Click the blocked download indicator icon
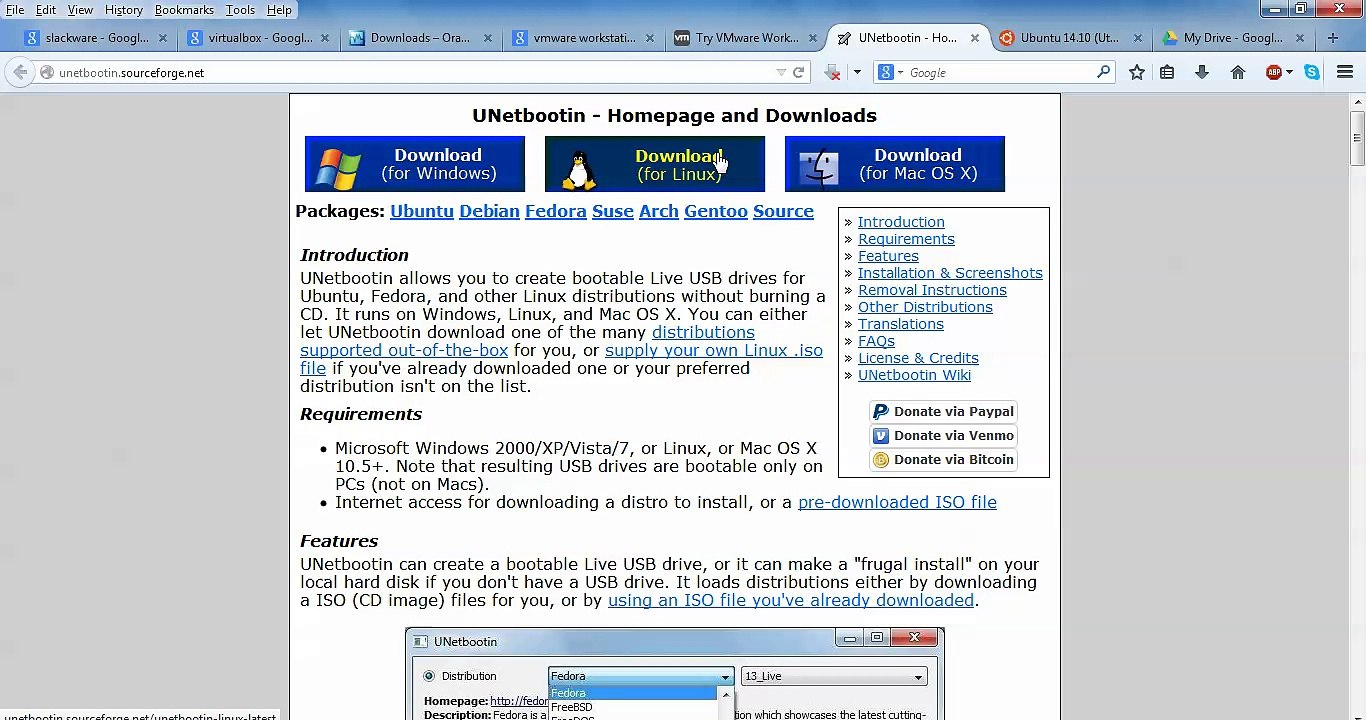 832,72
